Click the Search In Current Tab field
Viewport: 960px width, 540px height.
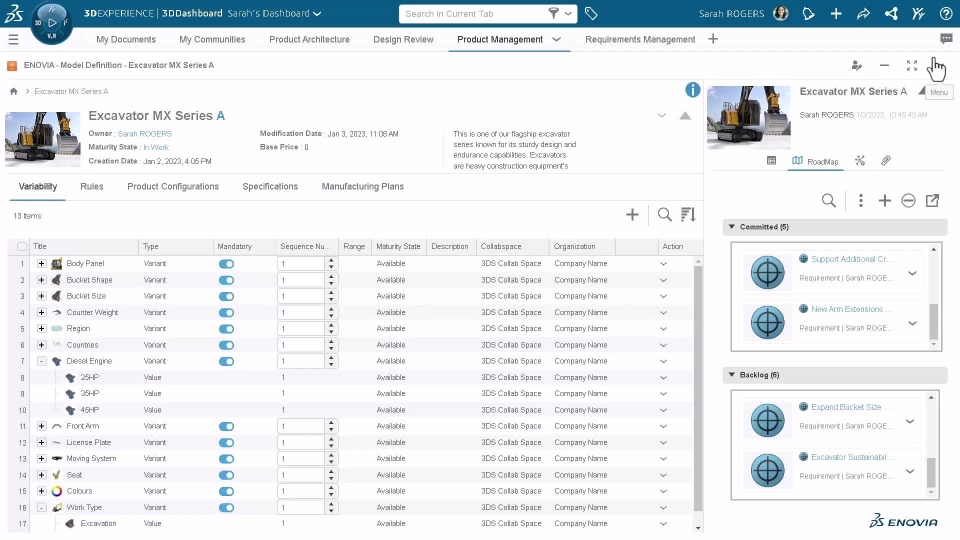click(474, 13)
